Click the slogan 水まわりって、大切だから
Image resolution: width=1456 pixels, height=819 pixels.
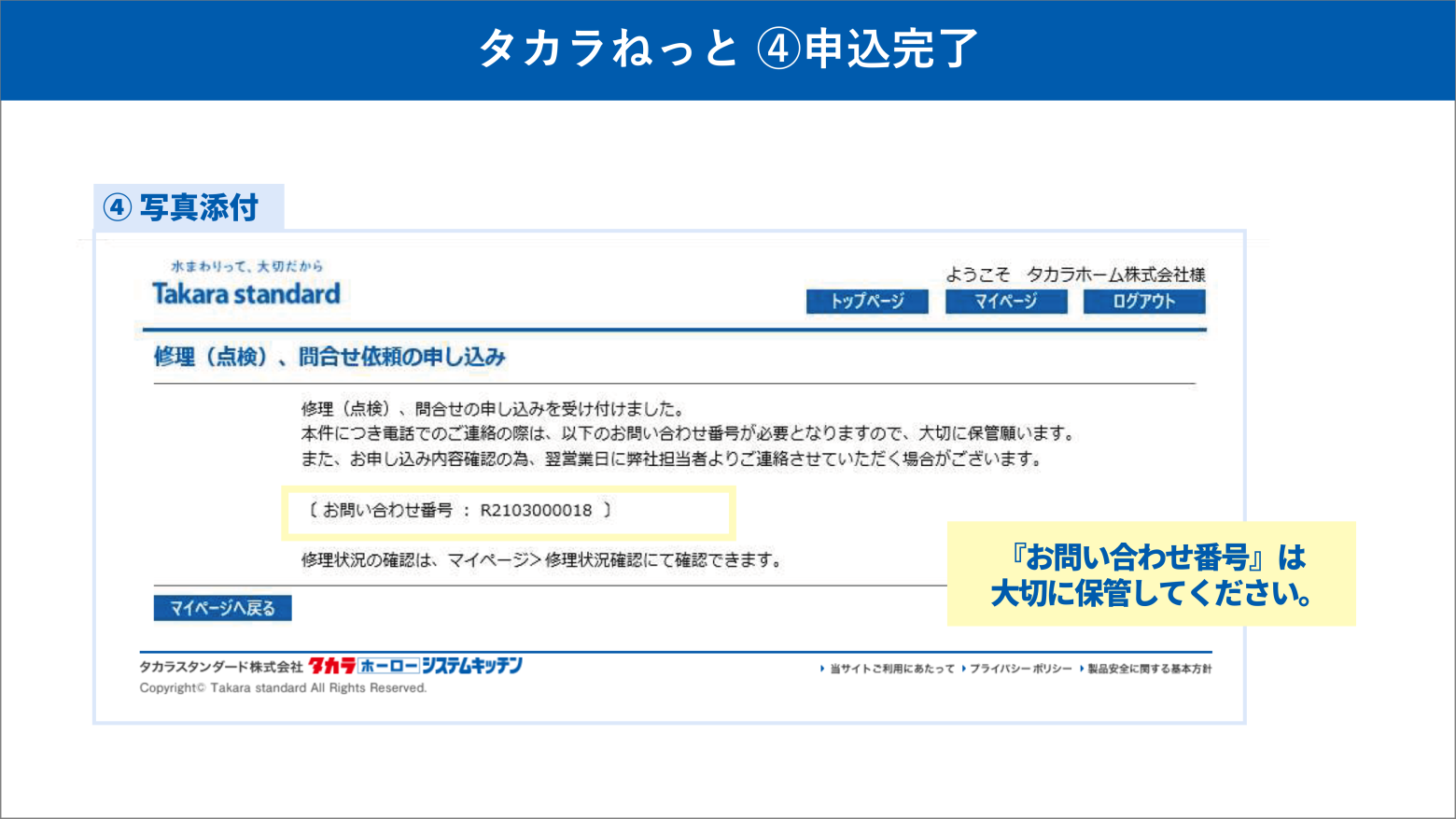coord(246,266)
